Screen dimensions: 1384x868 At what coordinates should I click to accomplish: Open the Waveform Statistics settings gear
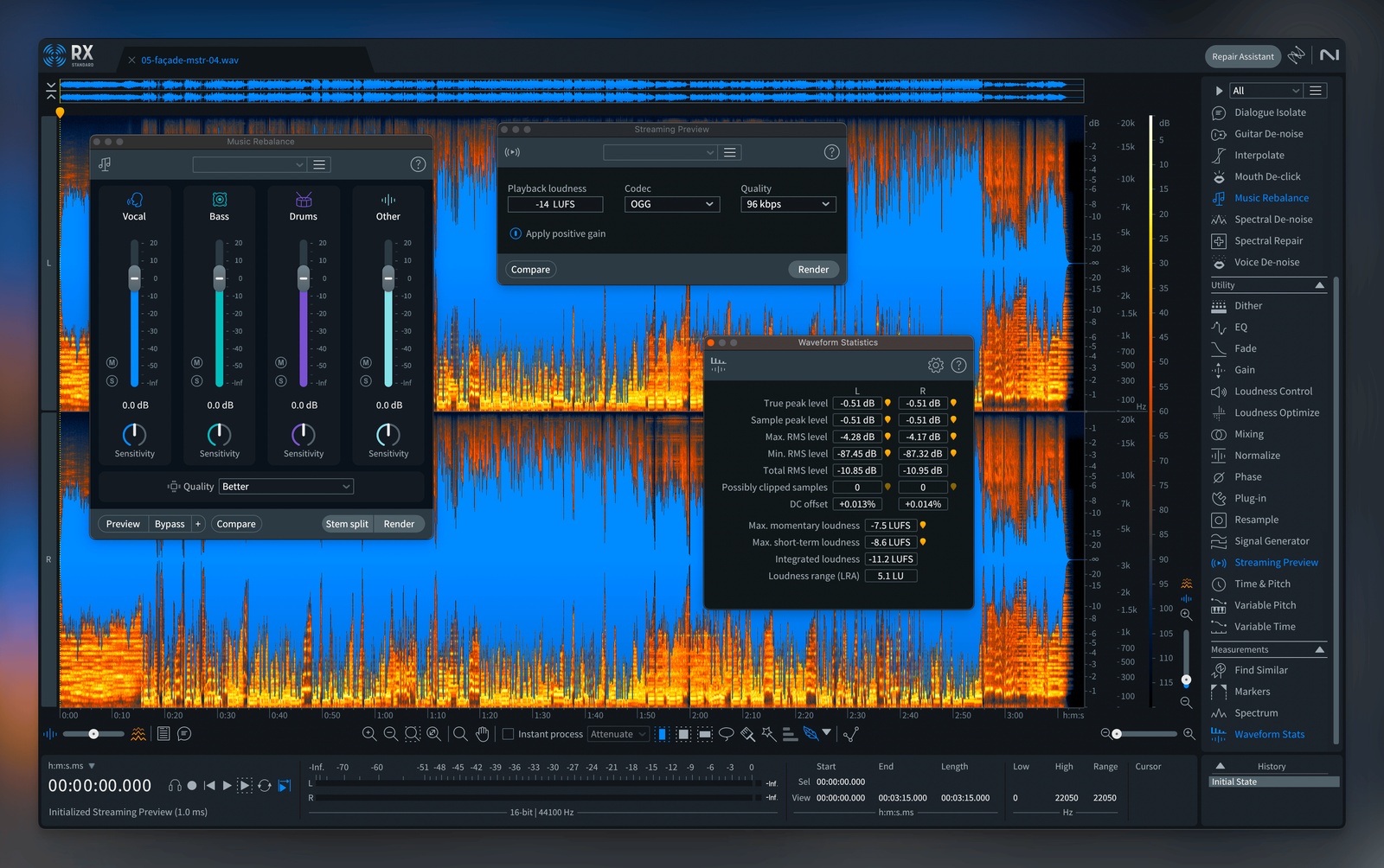(935, 366)
